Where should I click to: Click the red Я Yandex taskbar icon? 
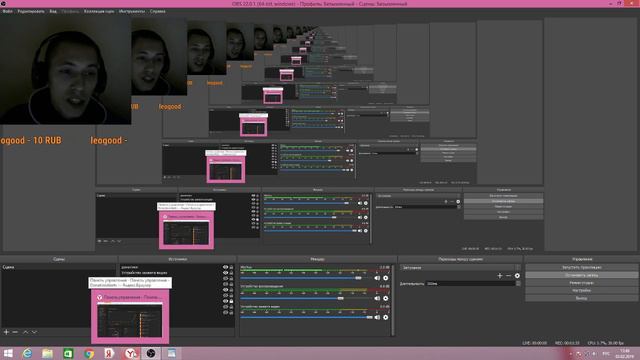pos(109,353)
